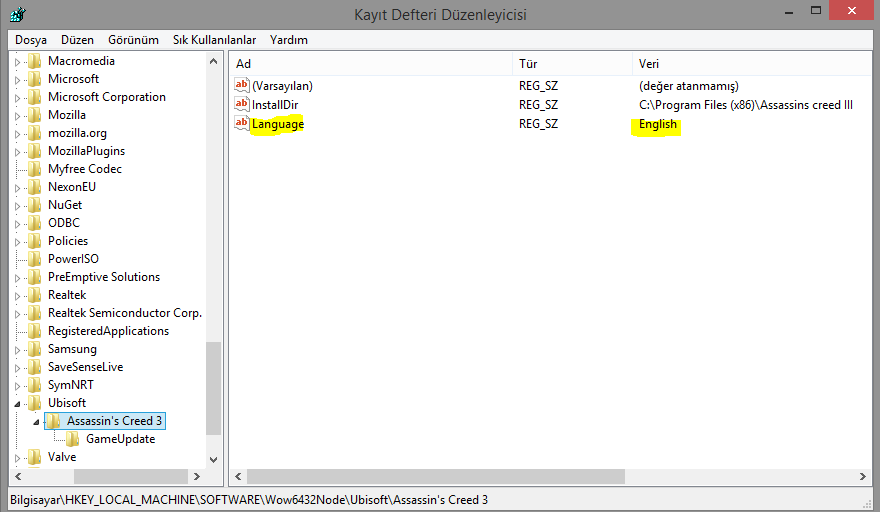Collapse the Assassin's Creed 3 key
This screenshot has height=512, width=880.
36,422
